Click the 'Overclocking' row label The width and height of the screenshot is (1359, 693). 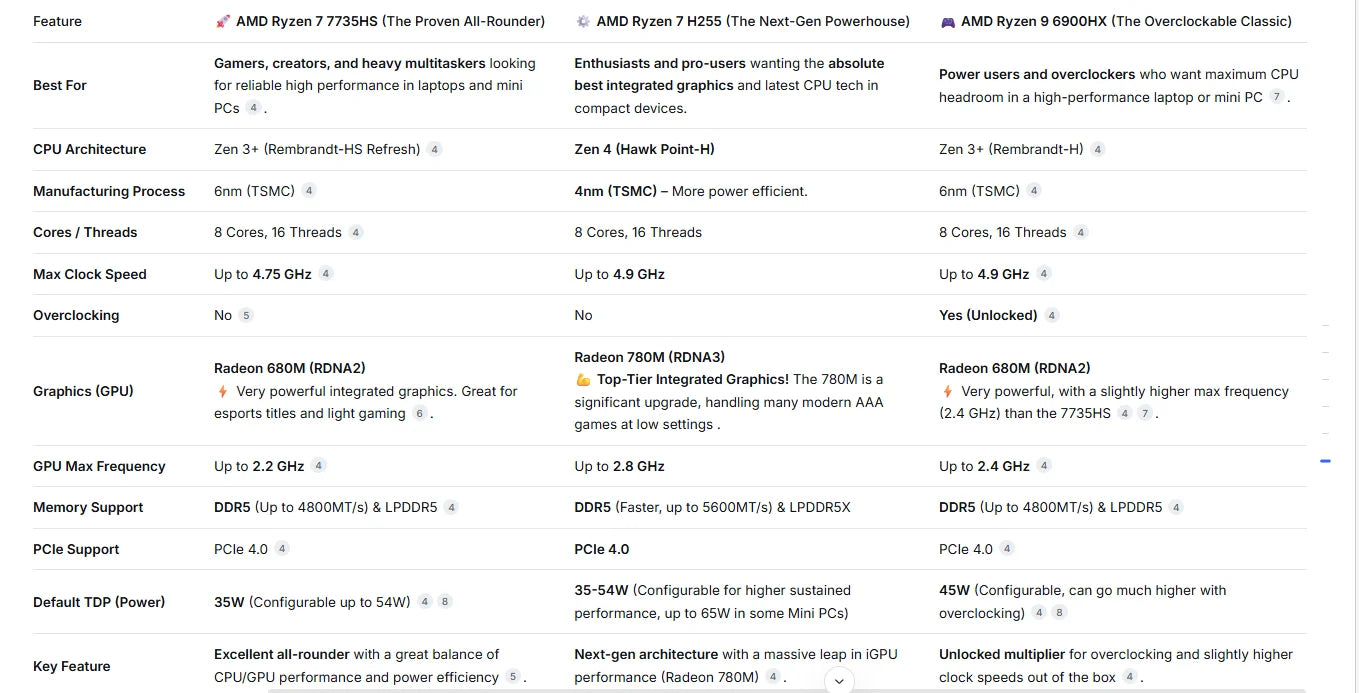coord(76,315)
